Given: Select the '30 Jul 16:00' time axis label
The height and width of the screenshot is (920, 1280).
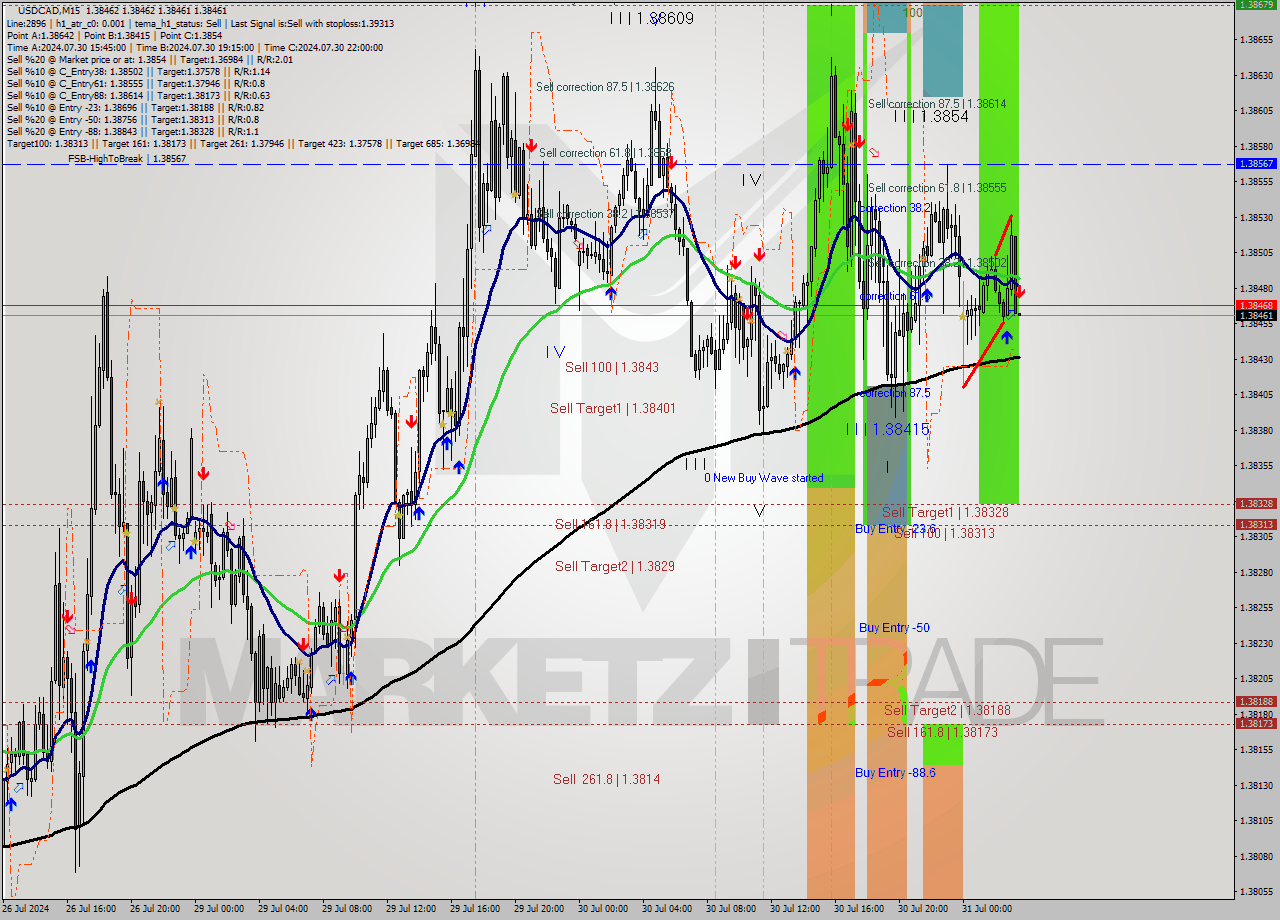Looking at the screenshot, I should point(859,909).
